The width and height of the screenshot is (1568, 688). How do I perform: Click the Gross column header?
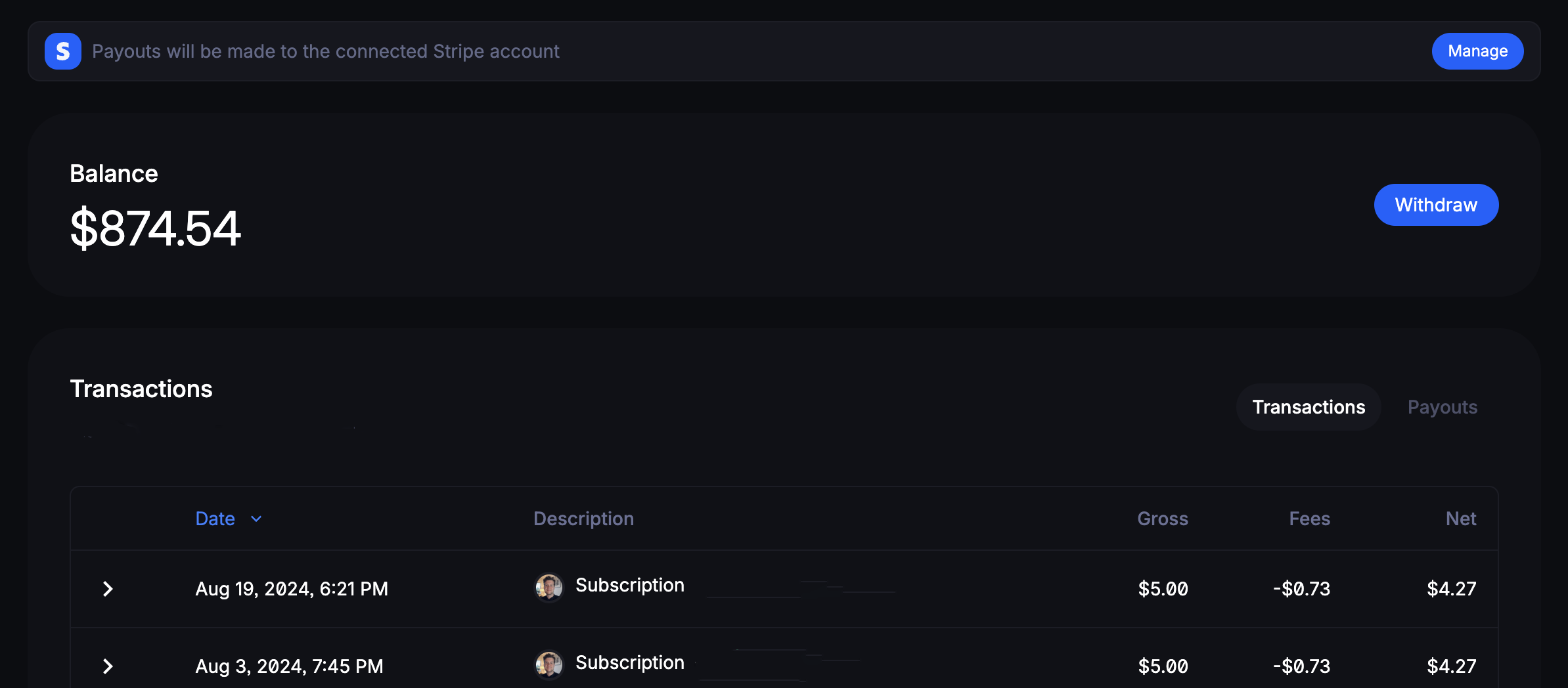click(1162, 519)
